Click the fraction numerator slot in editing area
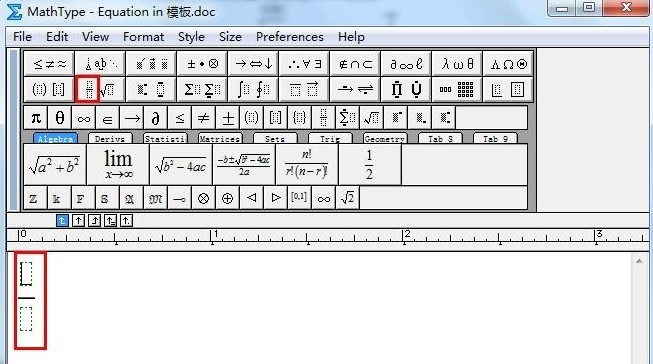This screenshot has width=653, height=364. (x=26, y=274)
